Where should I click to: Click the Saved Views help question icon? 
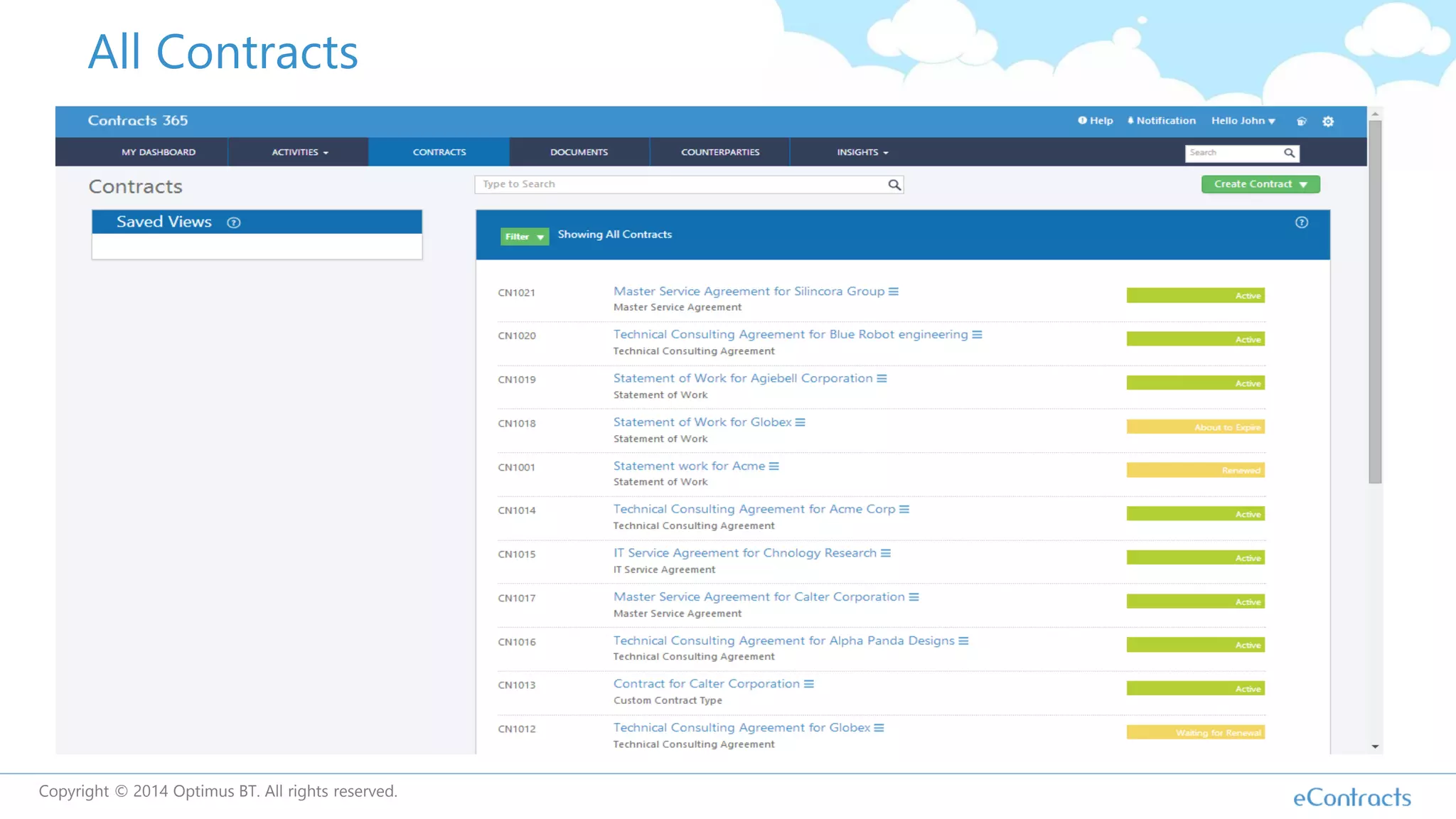233,223
